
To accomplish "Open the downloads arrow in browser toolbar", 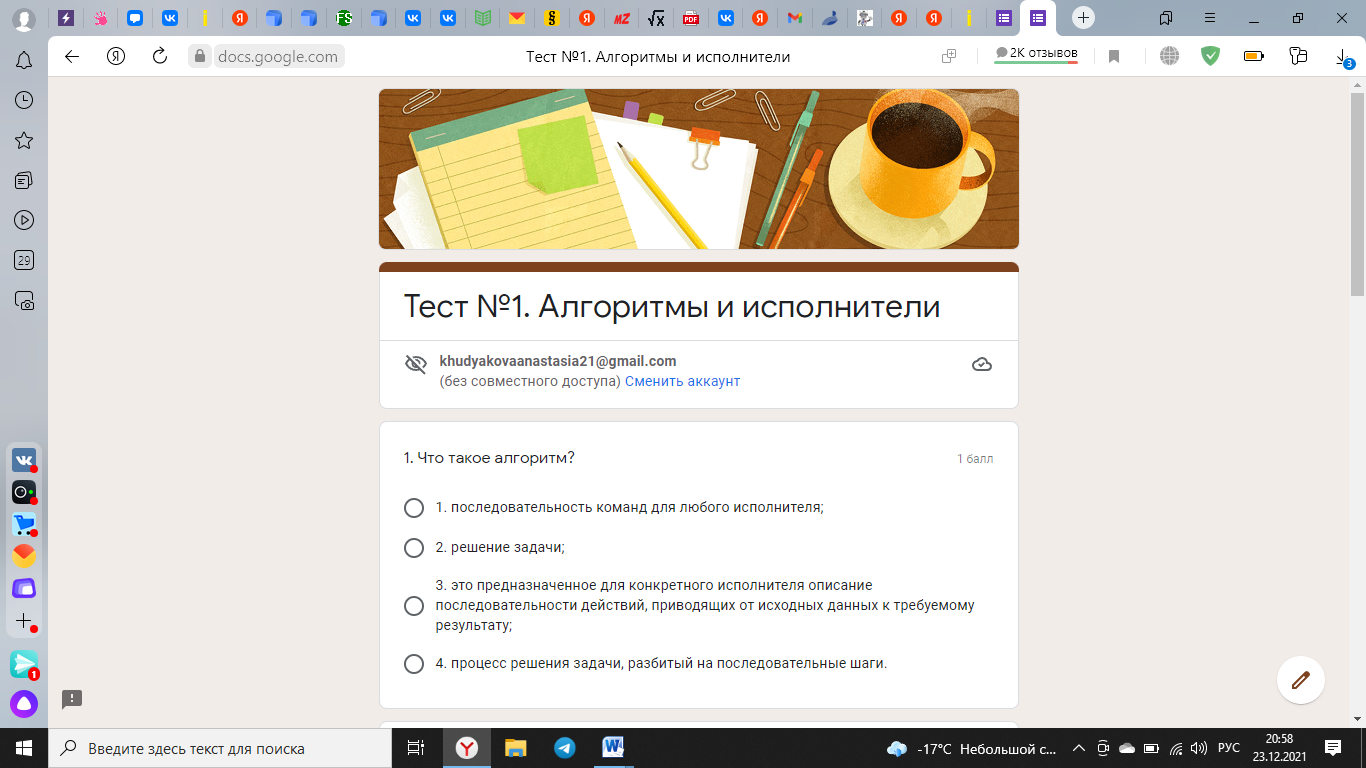I will pos(1343,57).
